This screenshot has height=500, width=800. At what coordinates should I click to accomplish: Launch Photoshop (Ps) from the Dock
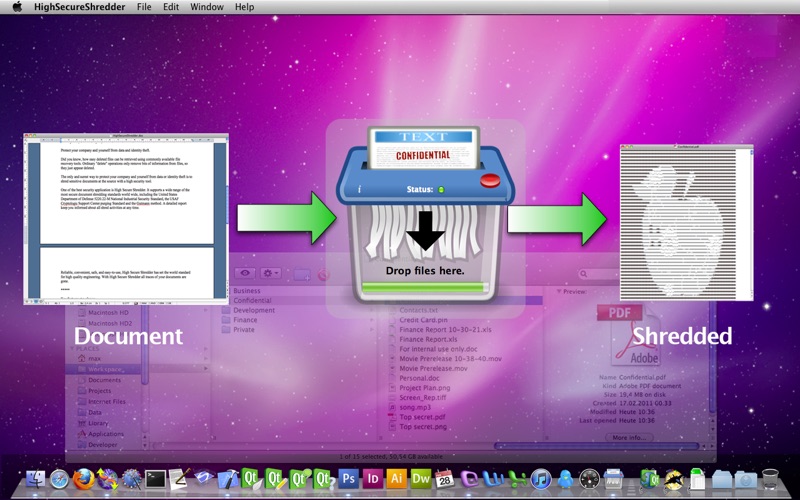[348, 479]
